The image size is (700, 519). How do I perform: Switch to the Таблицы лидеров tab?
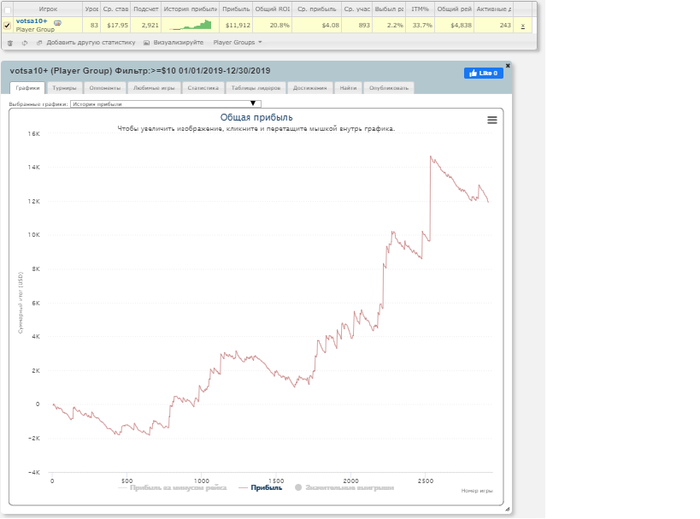pos(256,88)
